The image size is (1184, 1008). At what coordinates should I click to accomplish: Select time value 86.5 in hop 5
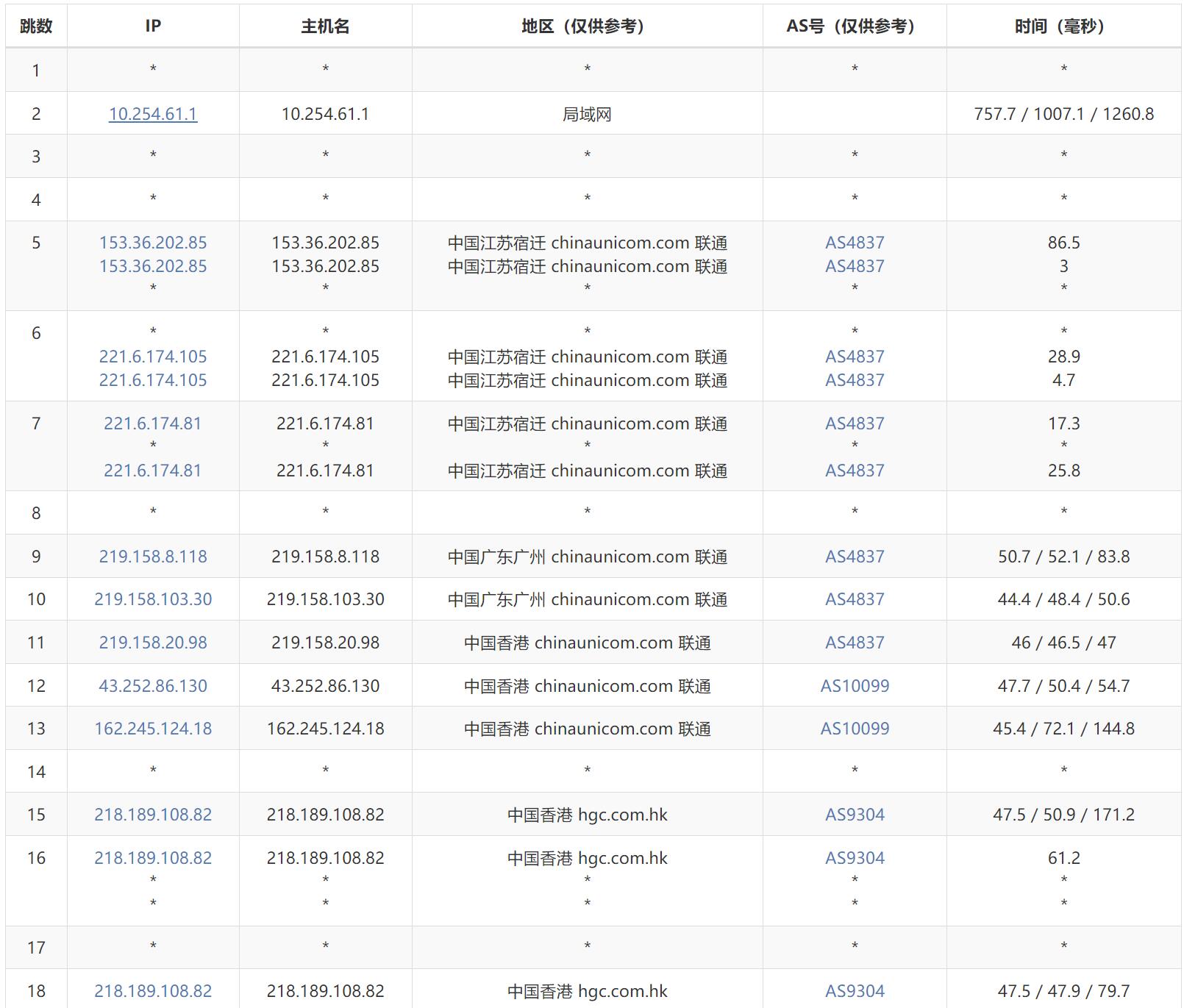[x=1063, y=243]
